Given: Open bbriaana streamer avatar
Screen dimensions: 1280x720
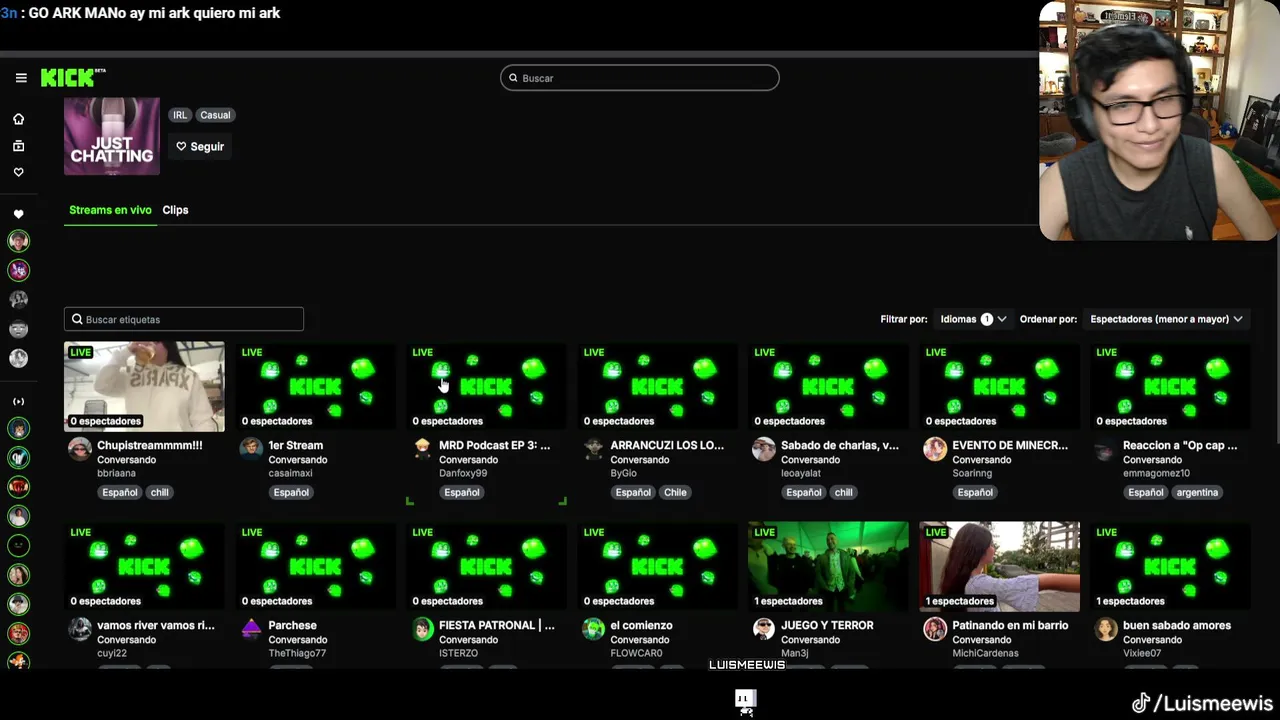Looking at the screenshot, I should click(80, 449).
